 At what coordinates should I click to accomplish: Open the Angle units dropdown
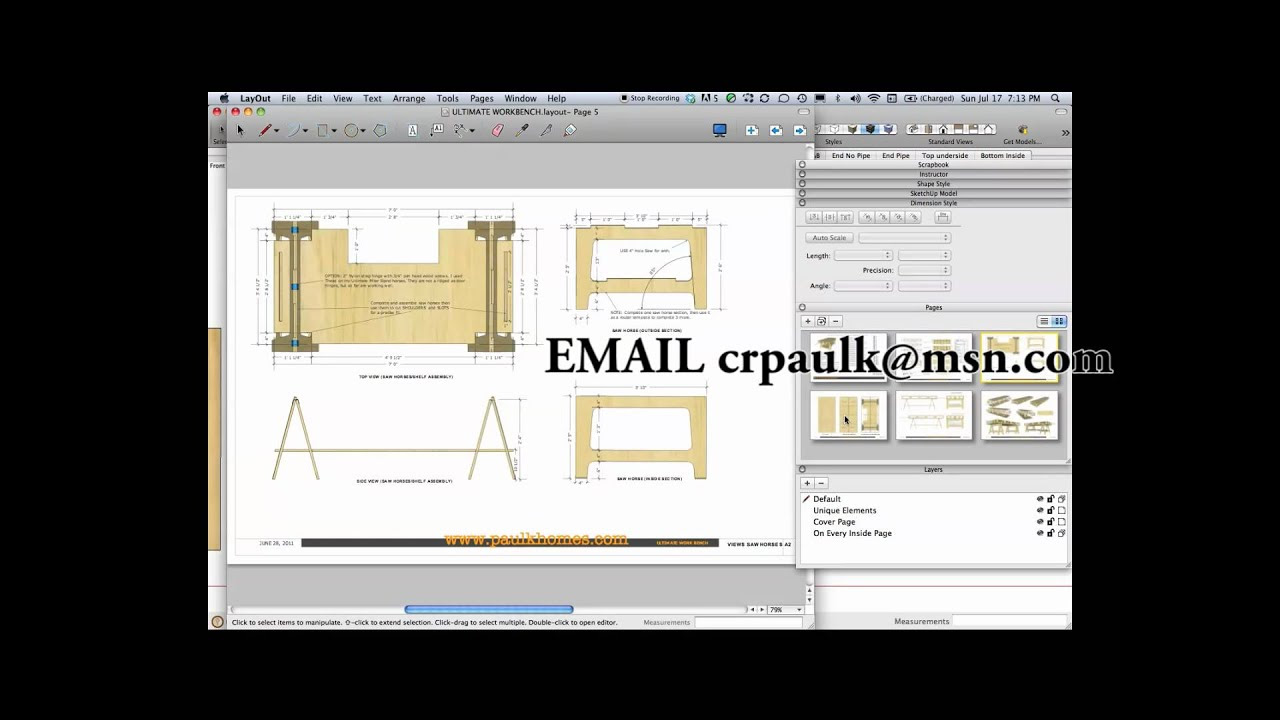tap(863, 286)
